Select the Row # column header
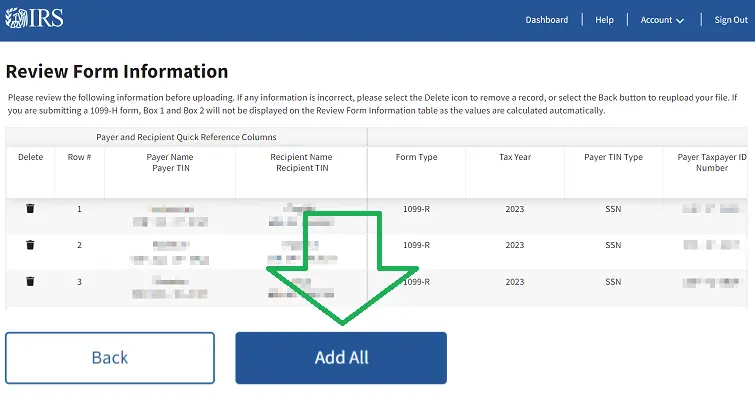This screenshot has height=400, width=755. tap(79, 157)
